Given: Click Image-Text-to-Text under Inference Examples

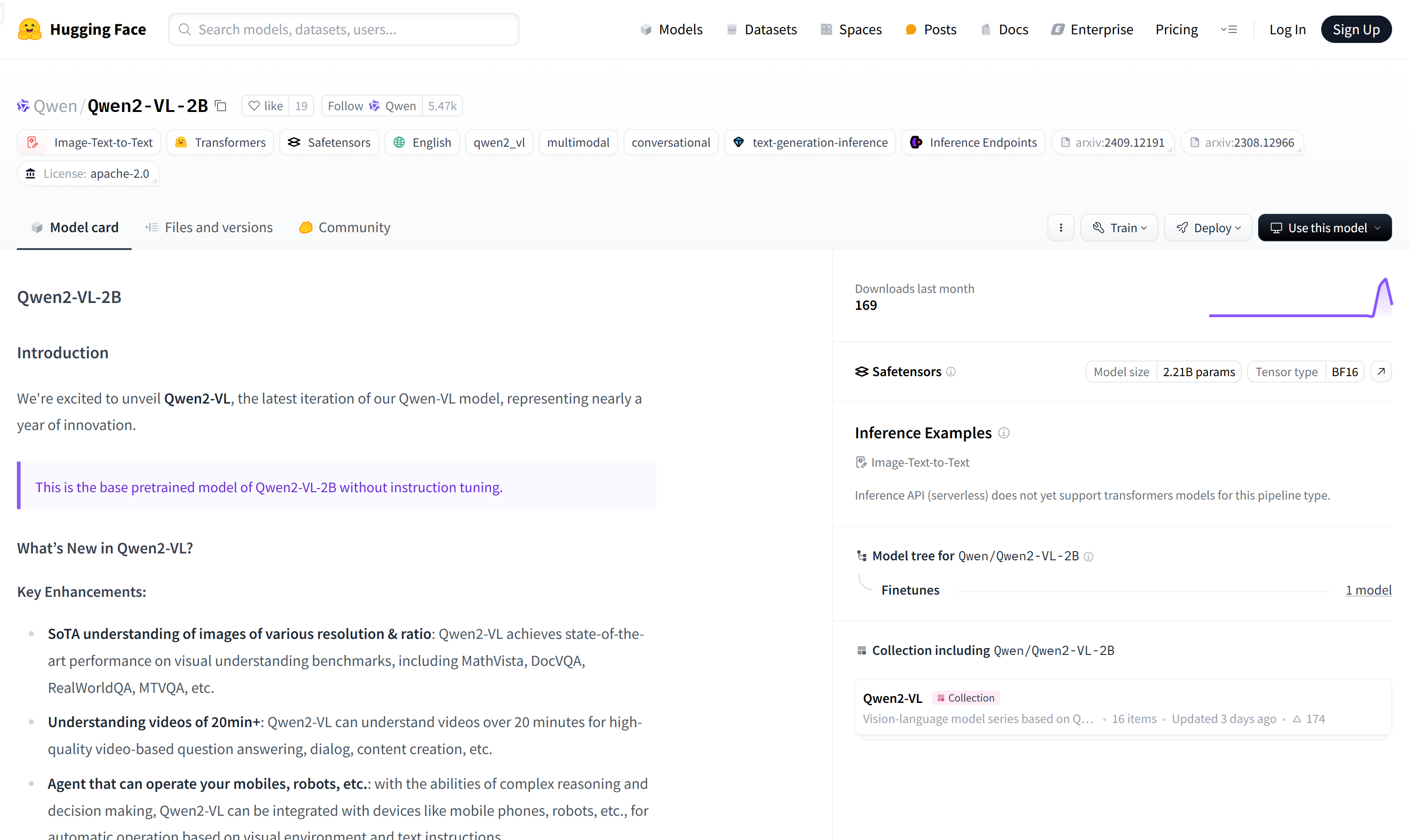Looking at the screenshot, I should (913, 463).
